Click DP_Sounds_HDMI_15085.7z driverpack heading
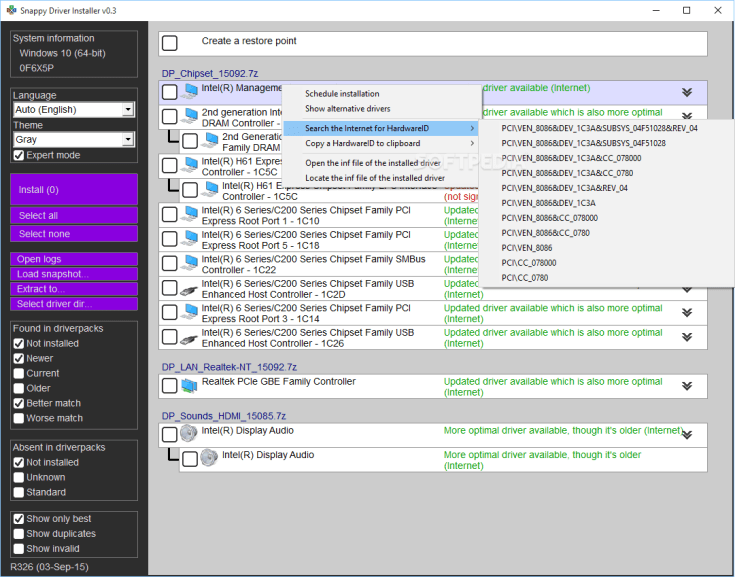The height and width of the screenshot is (577, 735). (x=224, y=416)
